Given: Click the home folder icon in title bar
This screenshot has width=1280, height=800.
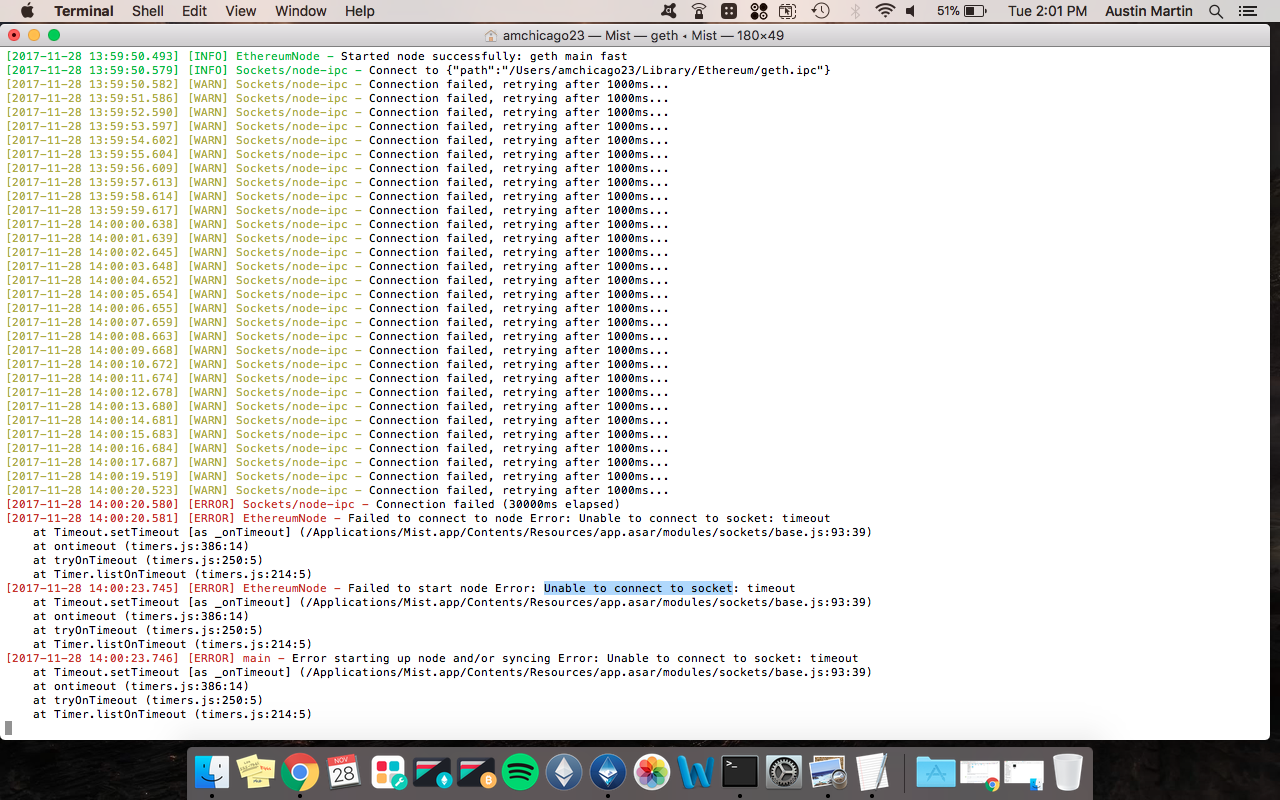Looking at the screenshot, I should click(x=491, y=35).
